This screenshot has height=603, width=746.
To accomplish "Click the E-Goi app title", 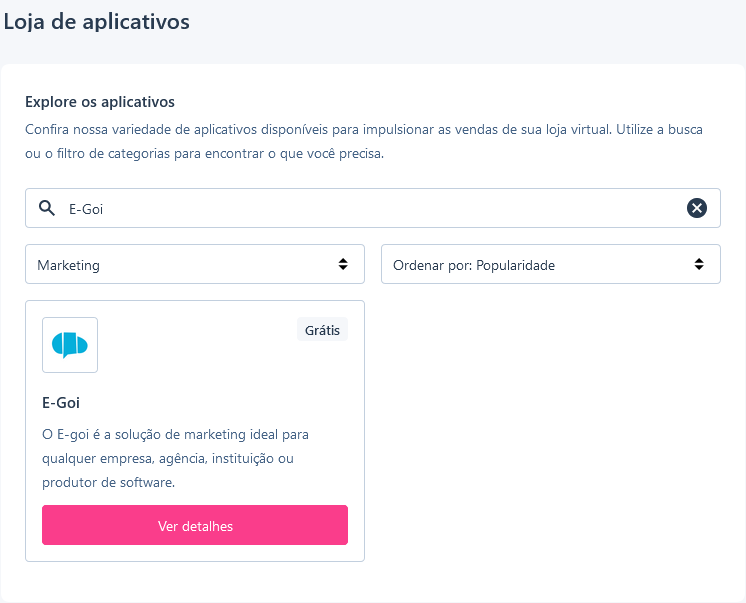I will click(61, 403).
